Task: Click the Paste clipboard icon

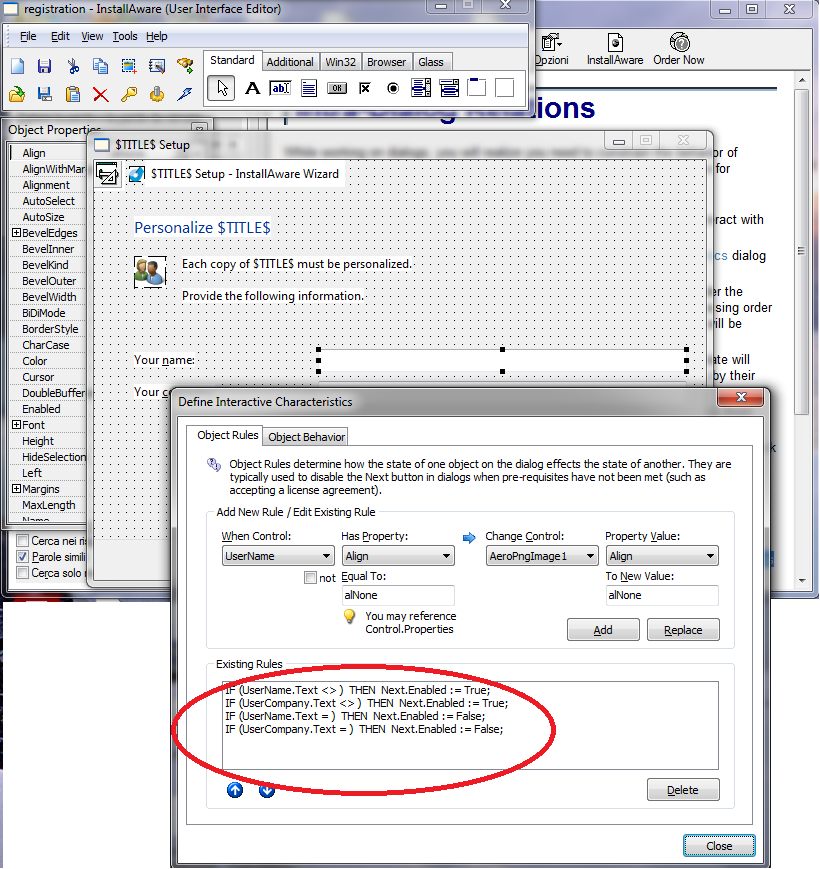Action: tap(73, 94)
